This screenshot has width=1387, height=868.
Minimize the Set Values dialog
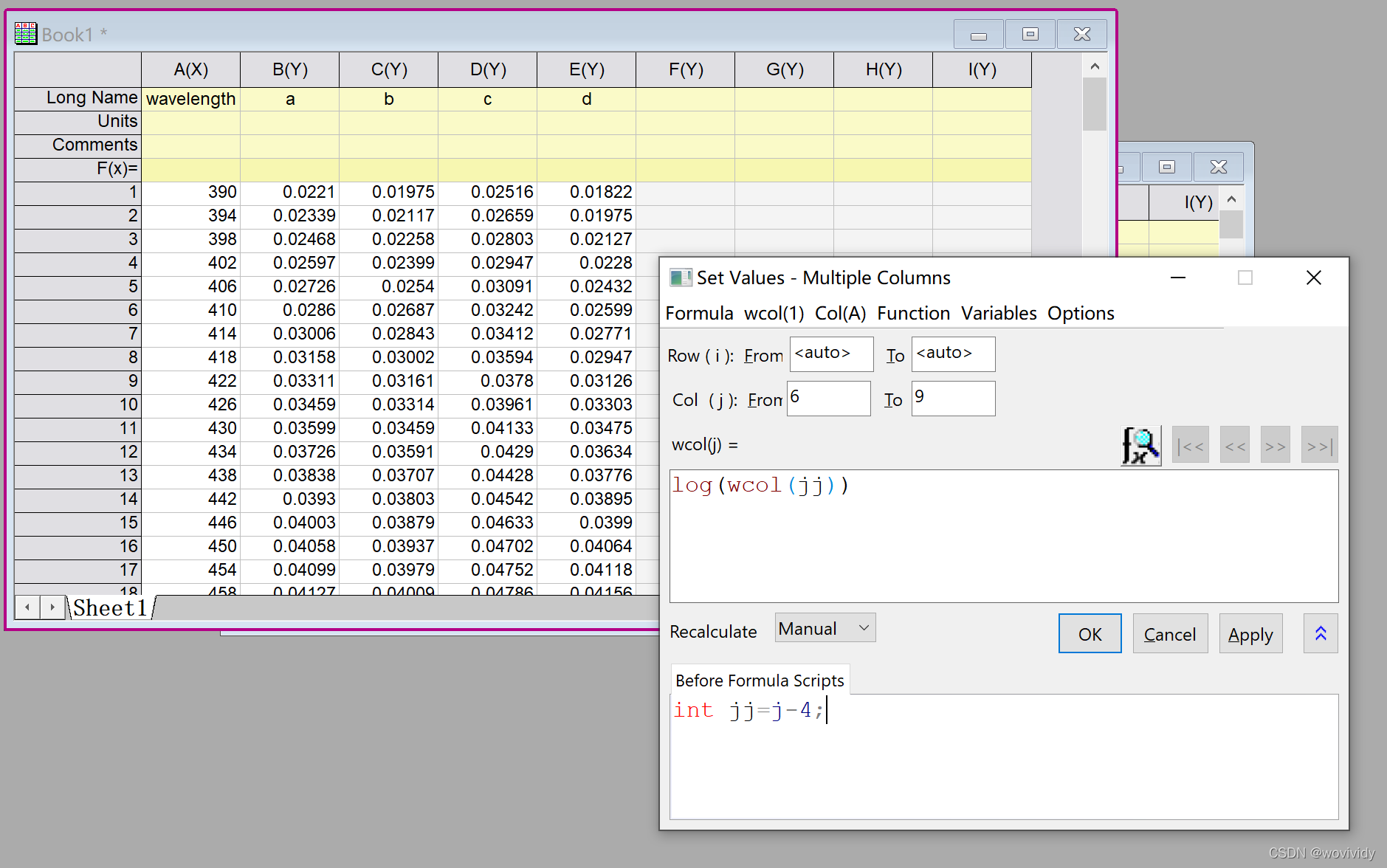[x=1177, y=278]
